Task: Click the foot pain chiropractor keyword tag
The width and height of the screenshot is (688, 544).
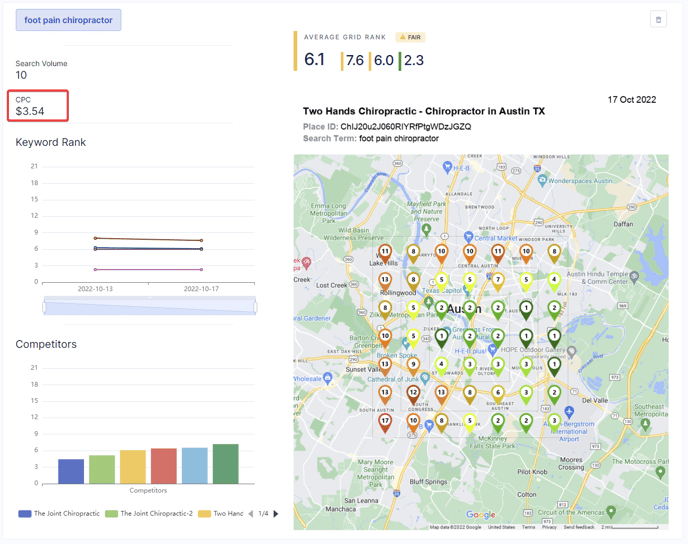Action: 68,20
